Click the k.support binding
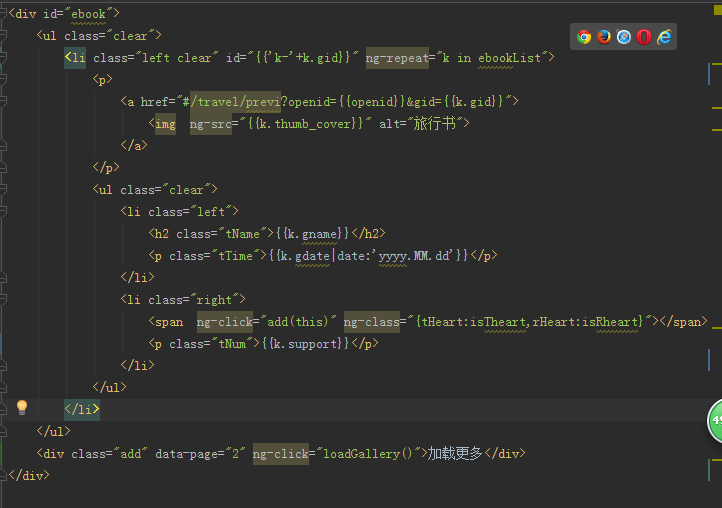This screenshot has height=508, width=722. click(305, 344)
